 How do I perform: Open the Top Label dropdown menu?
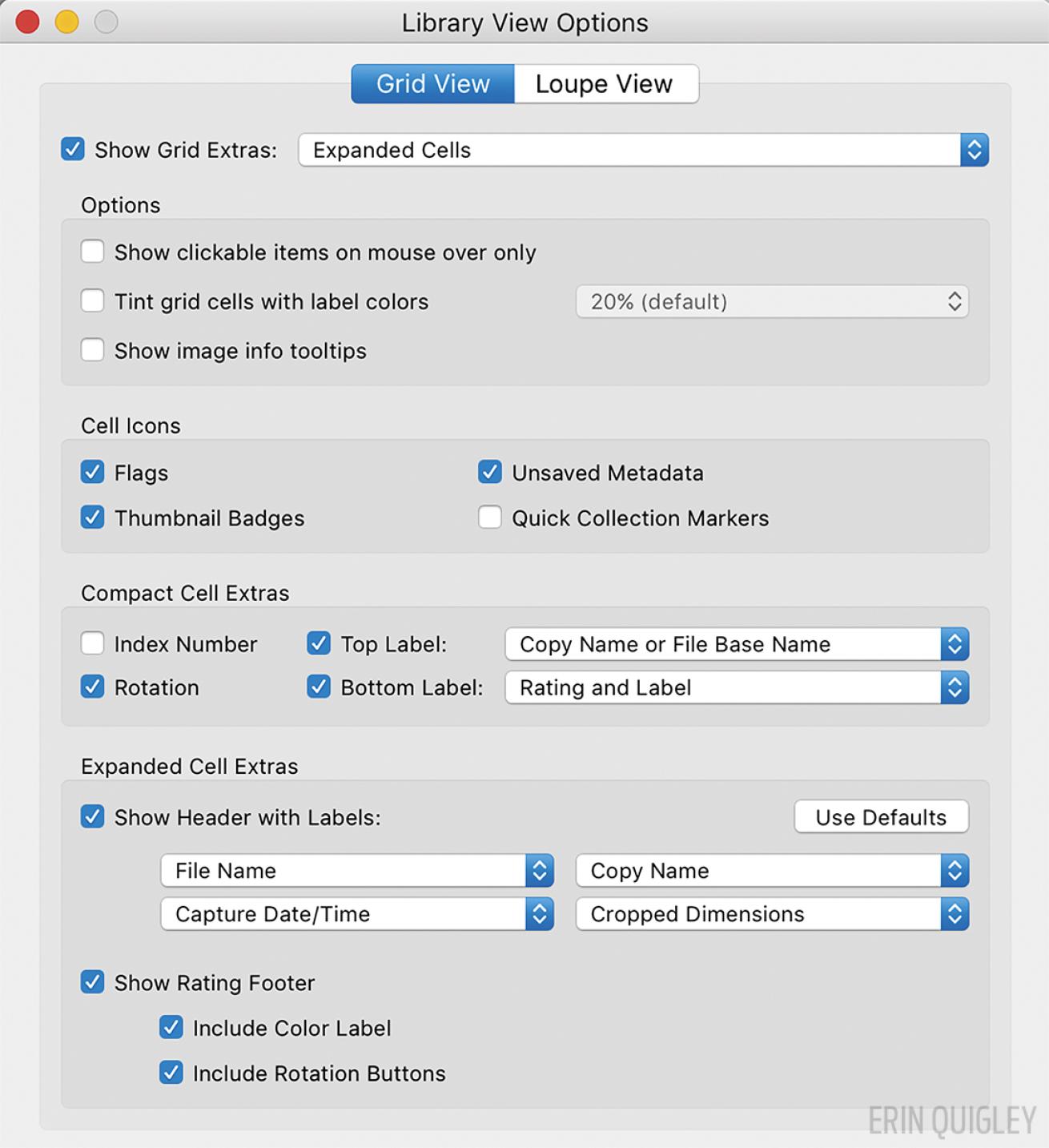(736, 644)
